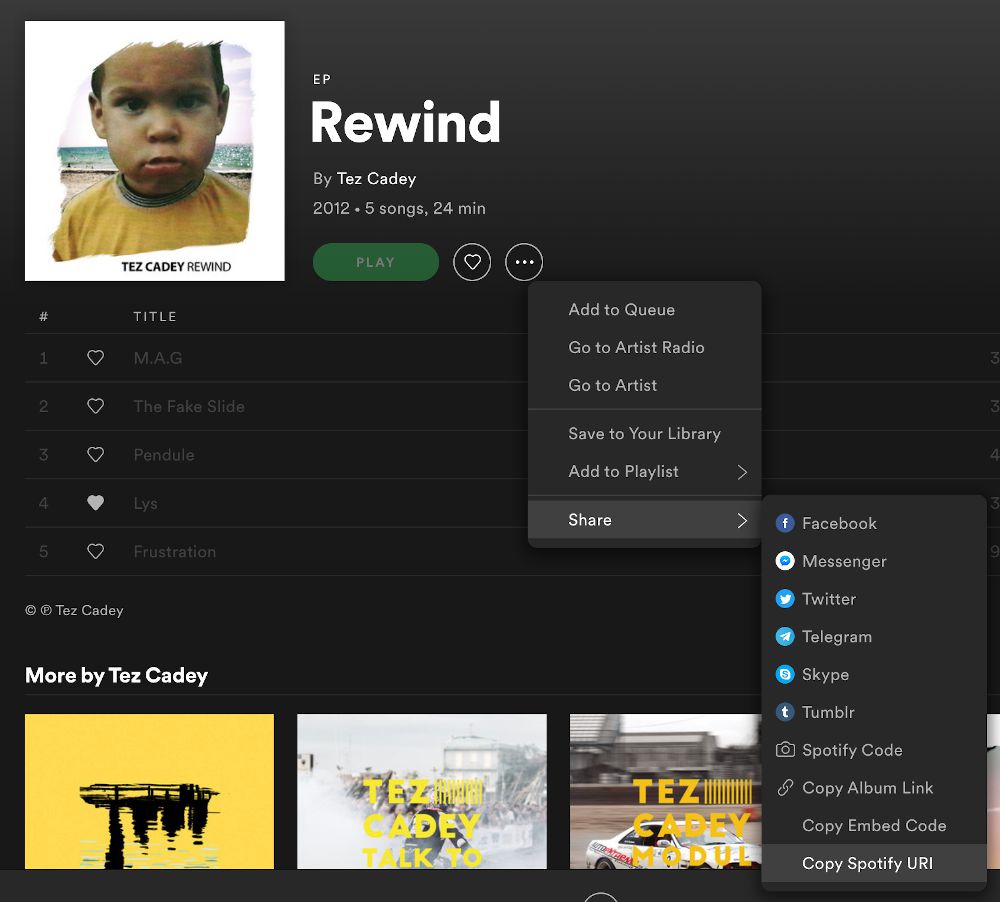Share album via Facebook icon
The image size is (1000, 902).
tap(785, 524)
